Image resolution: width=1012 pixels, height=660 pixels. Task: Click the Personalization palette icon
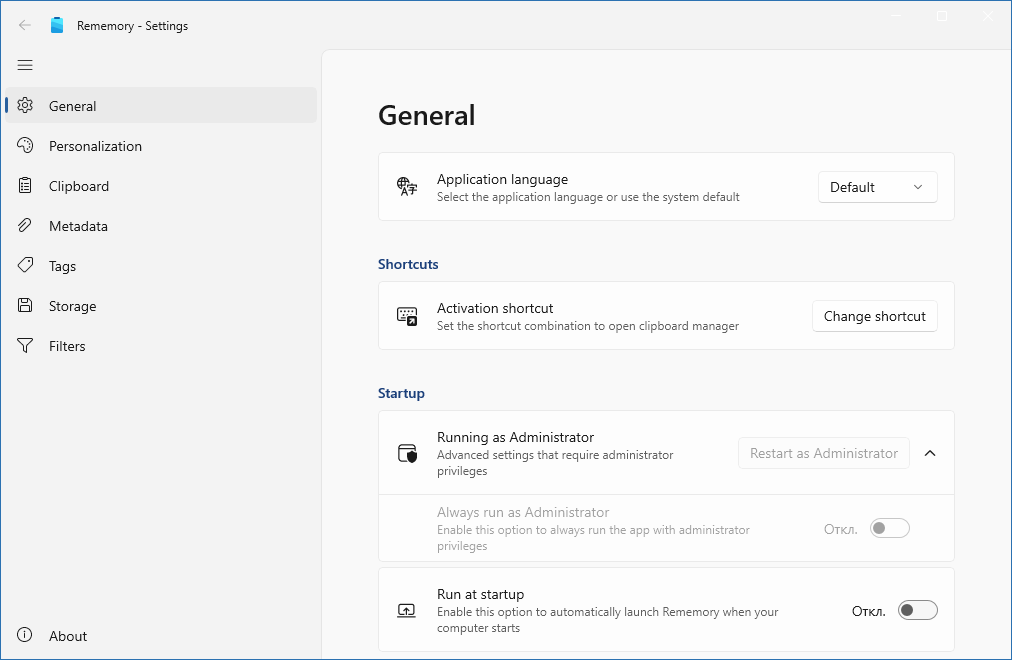(x=26, y=146)
